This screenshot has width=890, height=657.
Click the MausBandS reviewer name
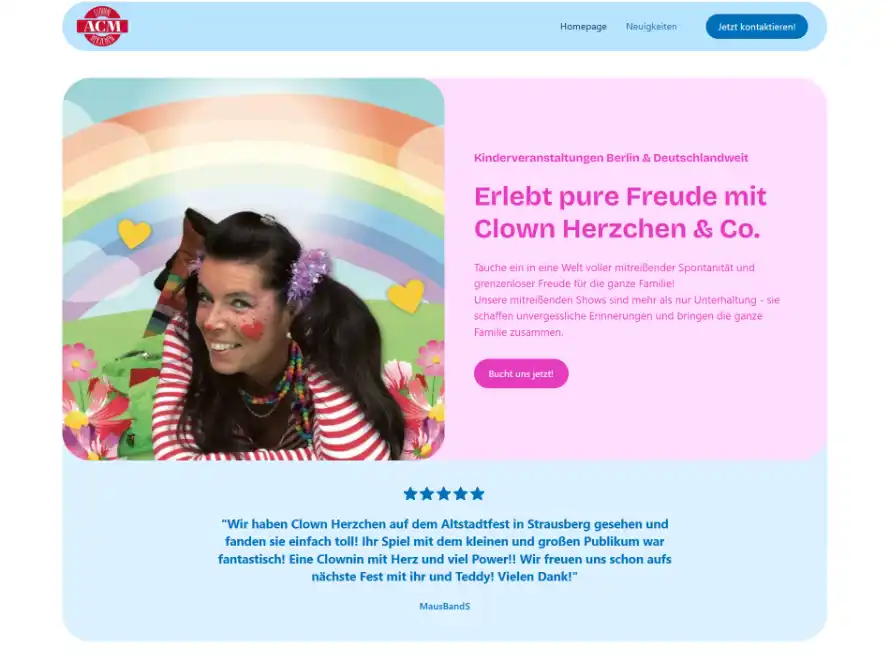444,606
